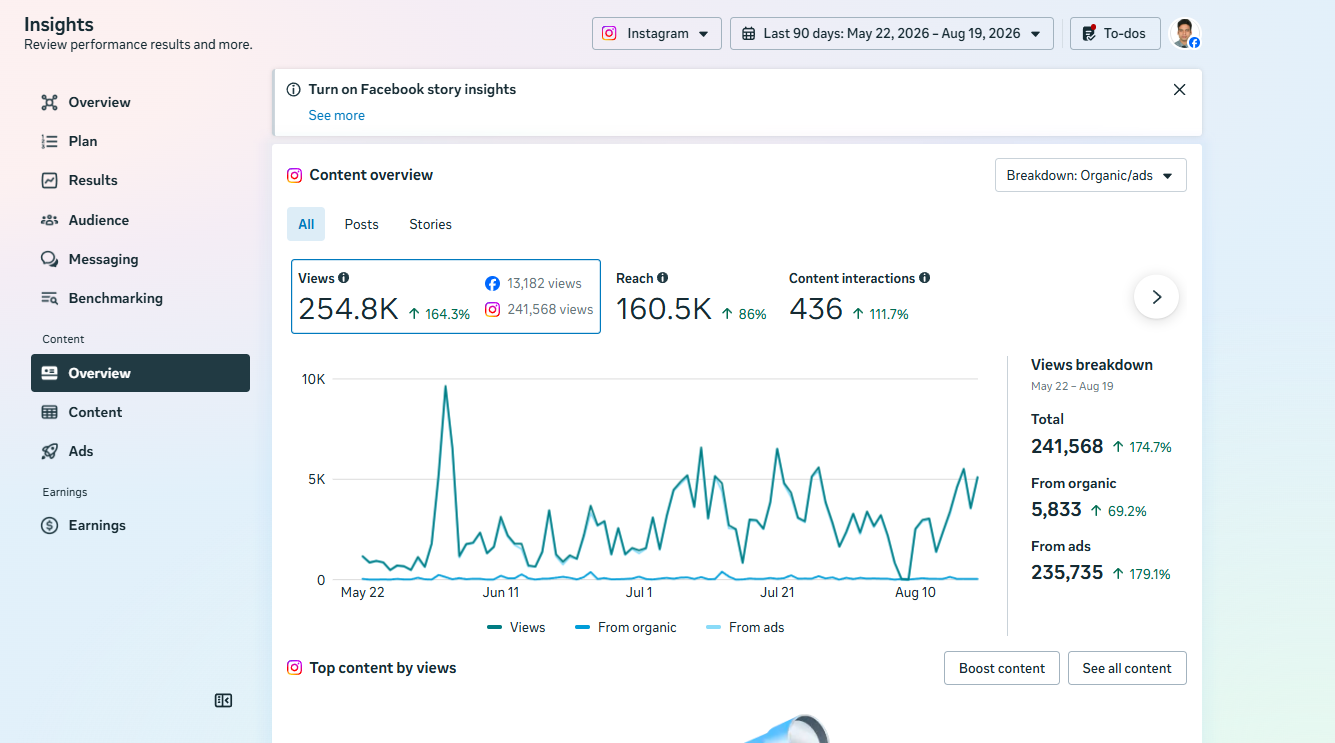Screen dimensions: 1335x743
Task: Select the highlighted Content Overview item
Action: click(140, 373)
